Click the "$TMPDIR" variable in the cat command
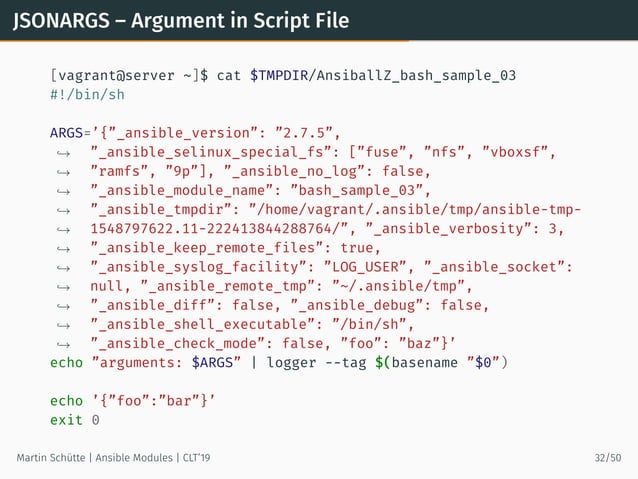The height and width of the screenshot is (479, 638). click(279, 76)
